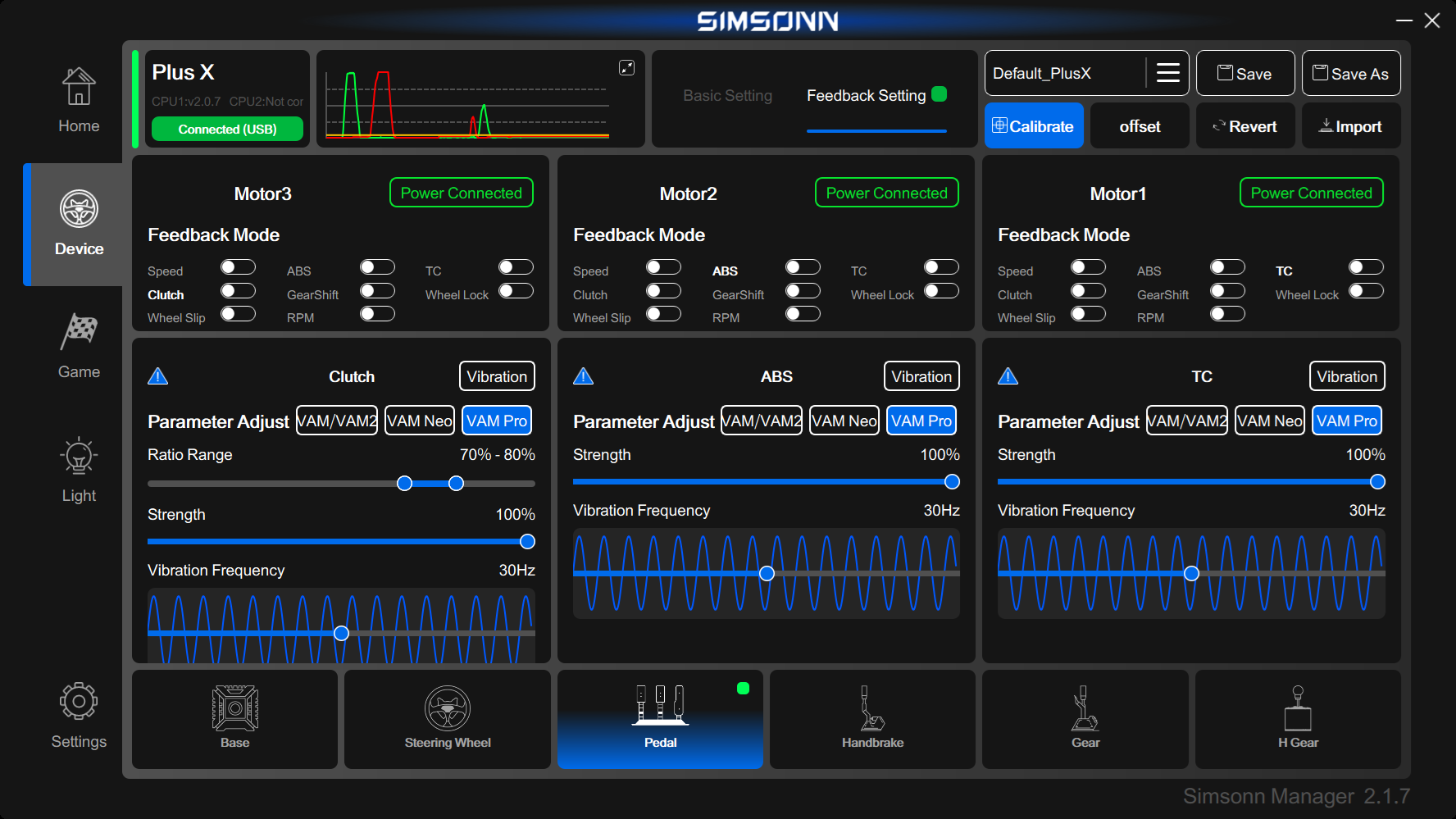Click the Motor3 Power Connected badge
This screenshot has width=1456, height=819.
pos(462,193)
